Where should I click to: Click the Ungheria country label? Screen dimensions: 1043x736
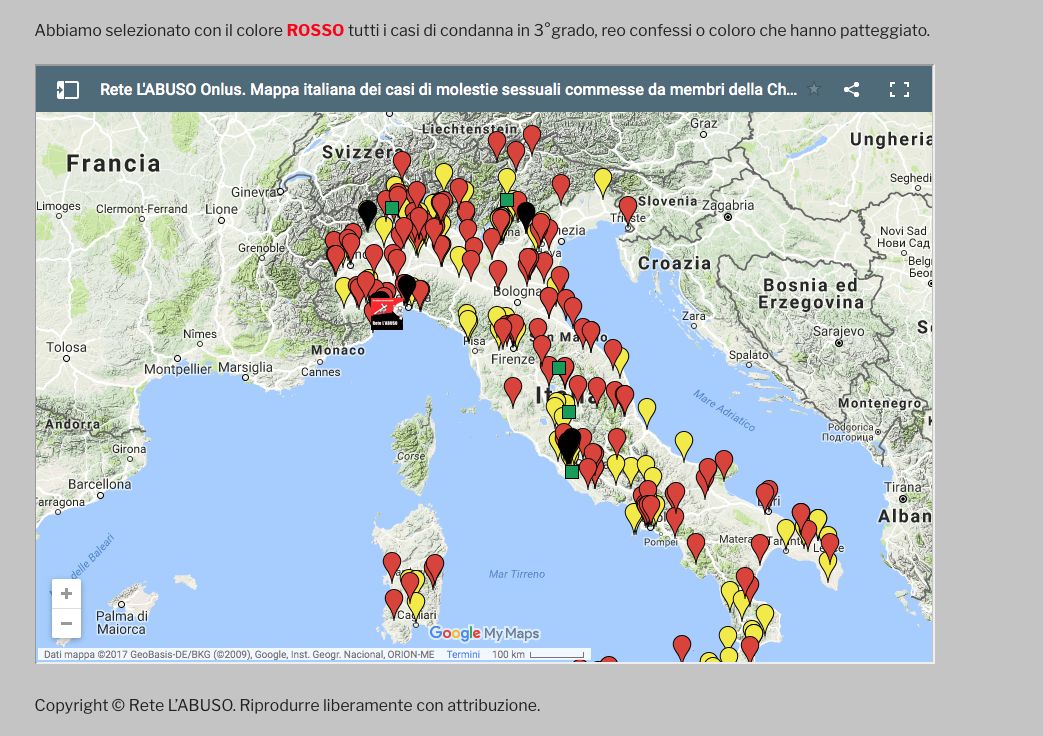point(891,139)
